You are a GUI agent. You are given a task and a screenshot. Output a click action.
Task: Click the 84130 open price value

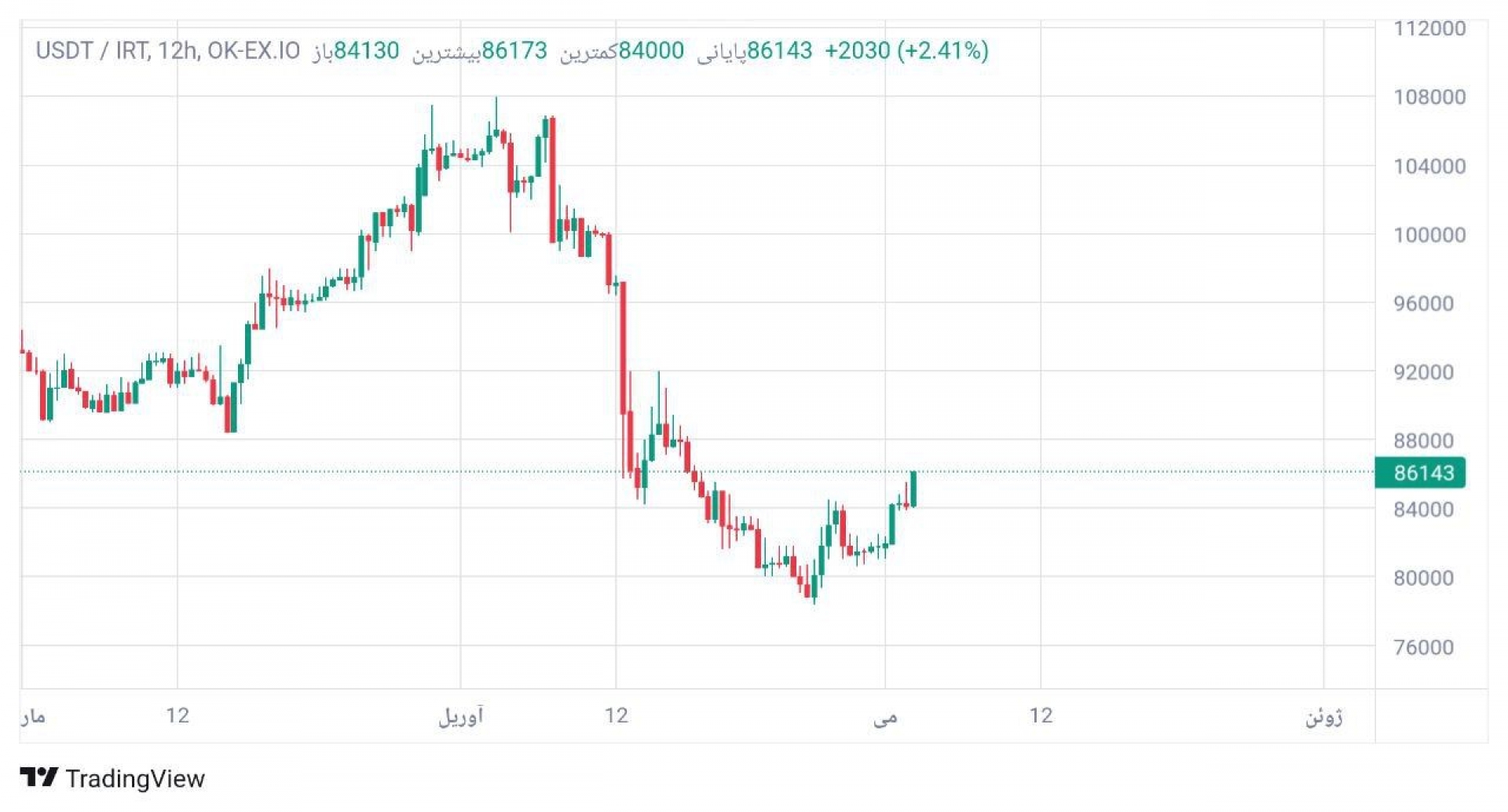click(367, 51)
